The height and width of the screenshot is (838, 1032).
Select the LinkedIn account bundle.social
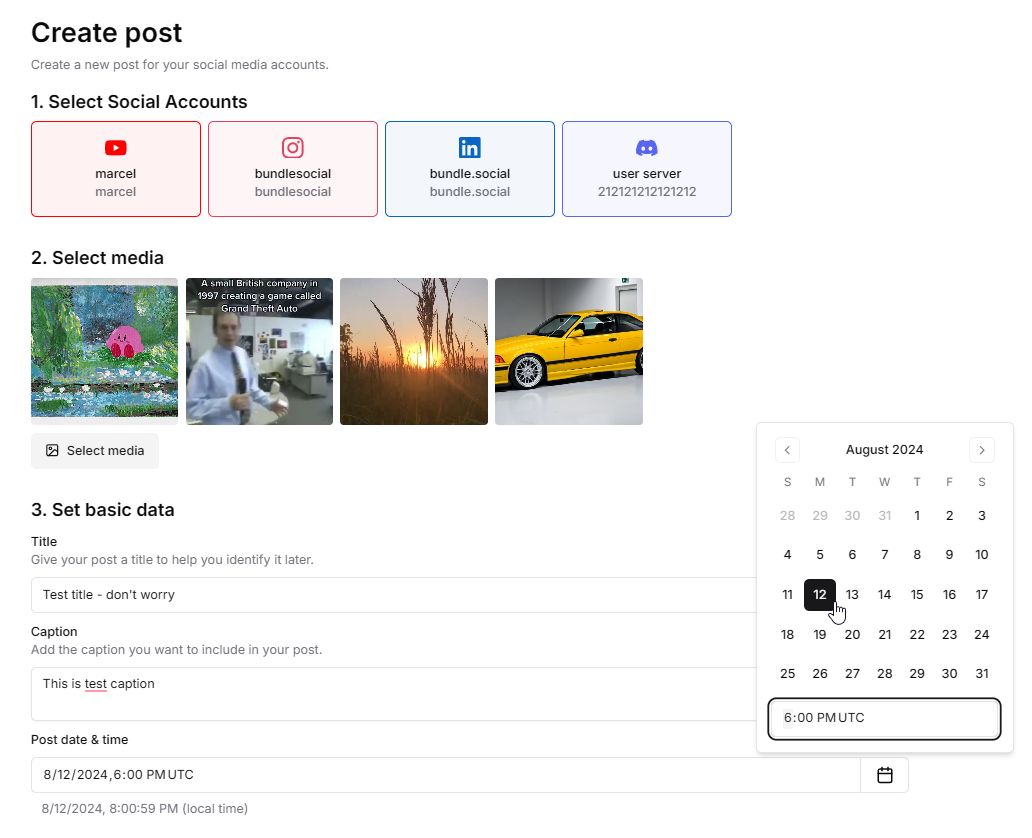pyautogui.click(x=470, y=169)
